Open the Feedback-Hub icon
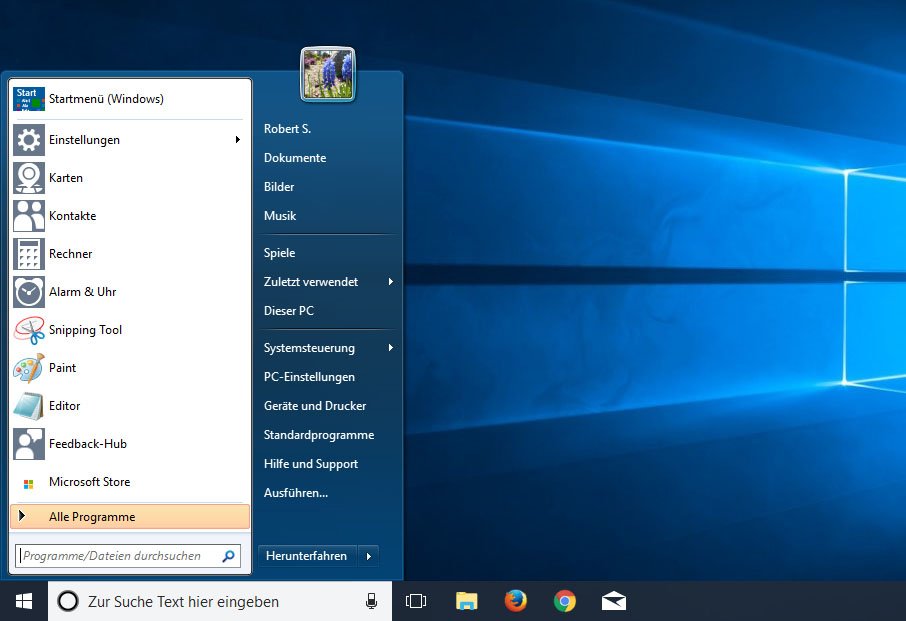Image resolution: width=906 pixels, height=621 pixels. pos(29,444)
